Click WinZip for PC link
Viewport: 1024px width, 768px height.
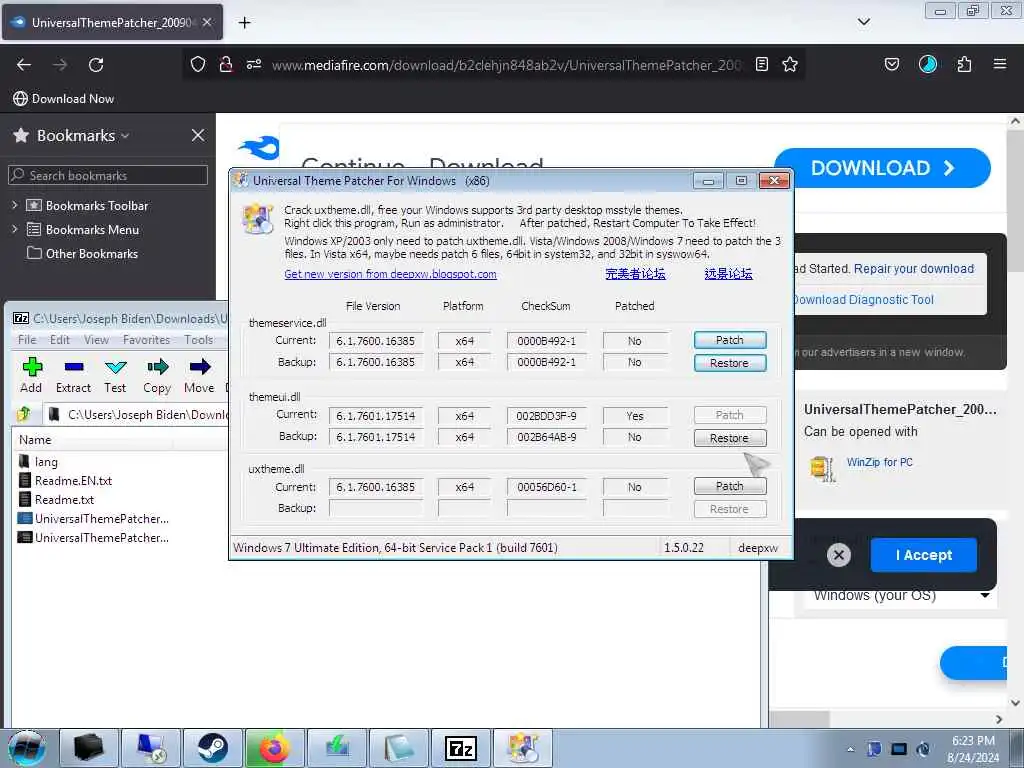click(x=879, y=462)
